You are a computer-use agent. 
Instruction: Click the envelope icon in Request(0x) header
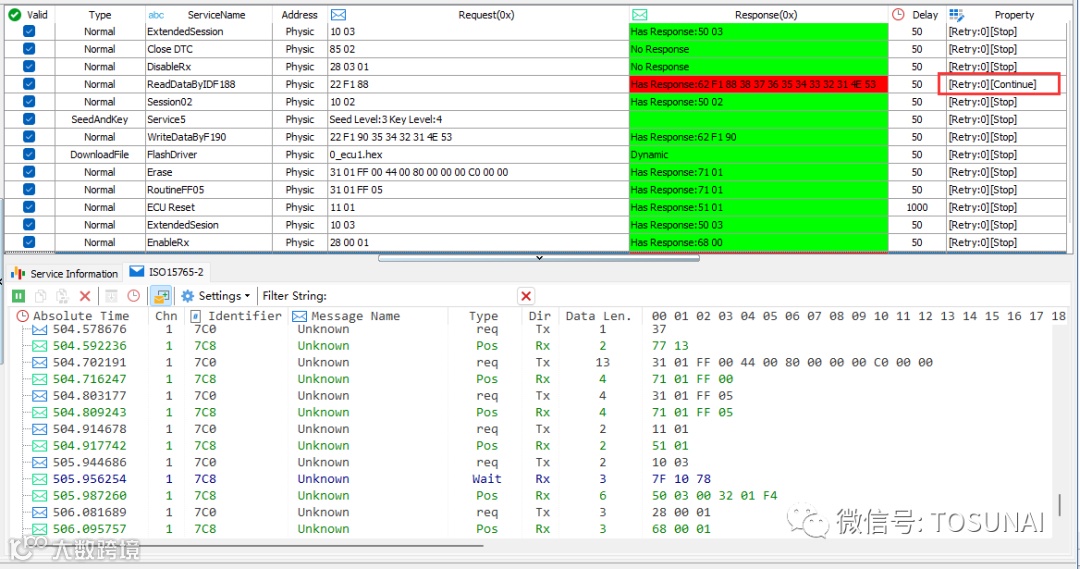pos(338,14)
